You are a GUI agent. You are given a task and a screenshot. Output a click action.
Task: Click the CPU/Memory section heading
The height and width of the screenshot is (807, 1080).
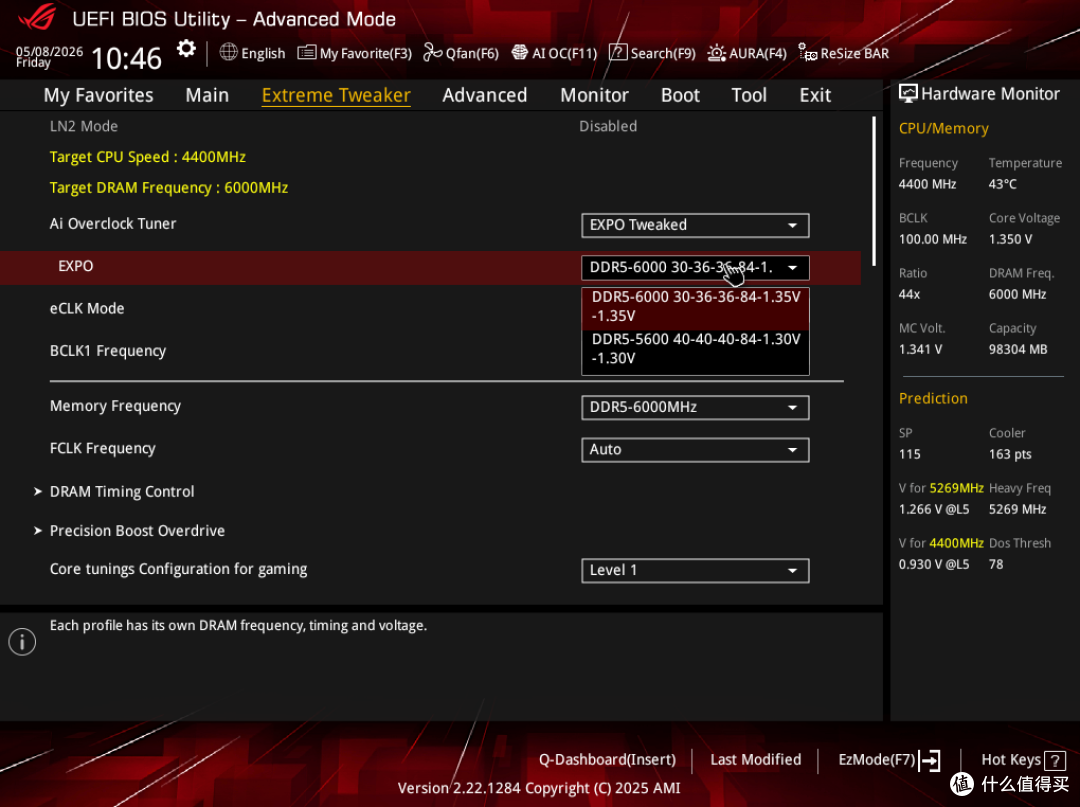coord(944,128)
